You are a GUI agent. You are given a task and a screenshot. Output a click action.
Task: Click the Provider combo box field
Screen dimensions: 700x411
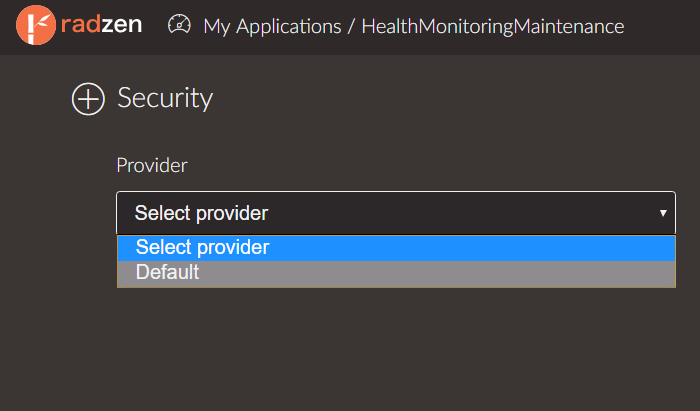click(x=396, y=213)
